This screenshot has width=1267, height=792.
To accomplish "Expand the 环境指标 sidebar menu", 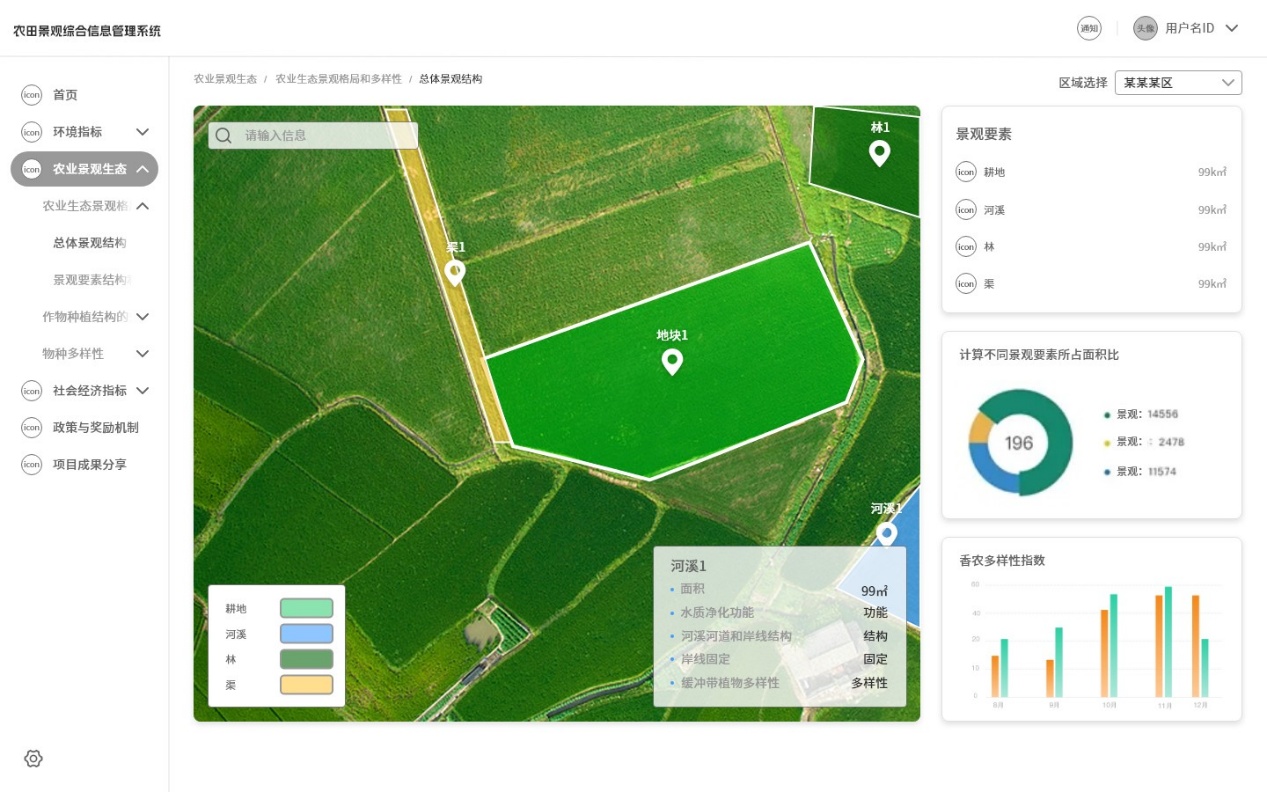I will (142, 132).
